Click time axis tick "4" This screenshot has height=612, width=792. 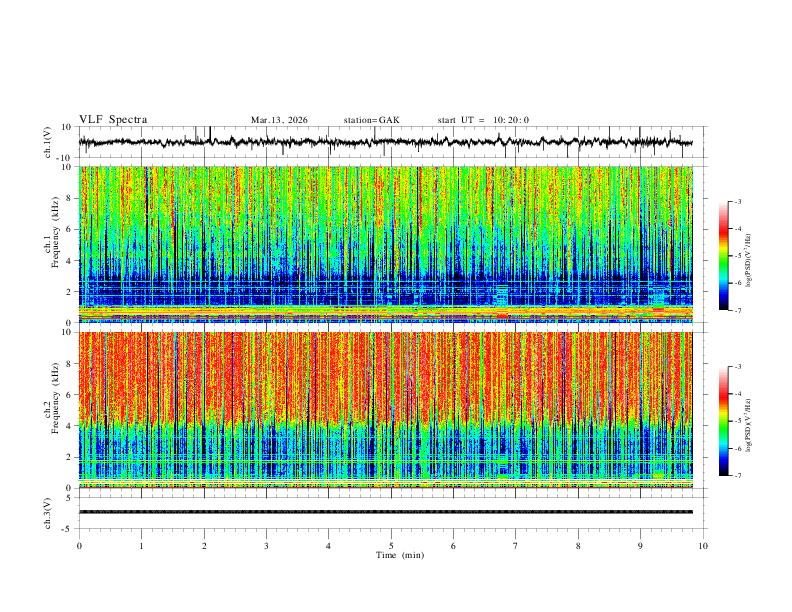(x=329, y=546)
